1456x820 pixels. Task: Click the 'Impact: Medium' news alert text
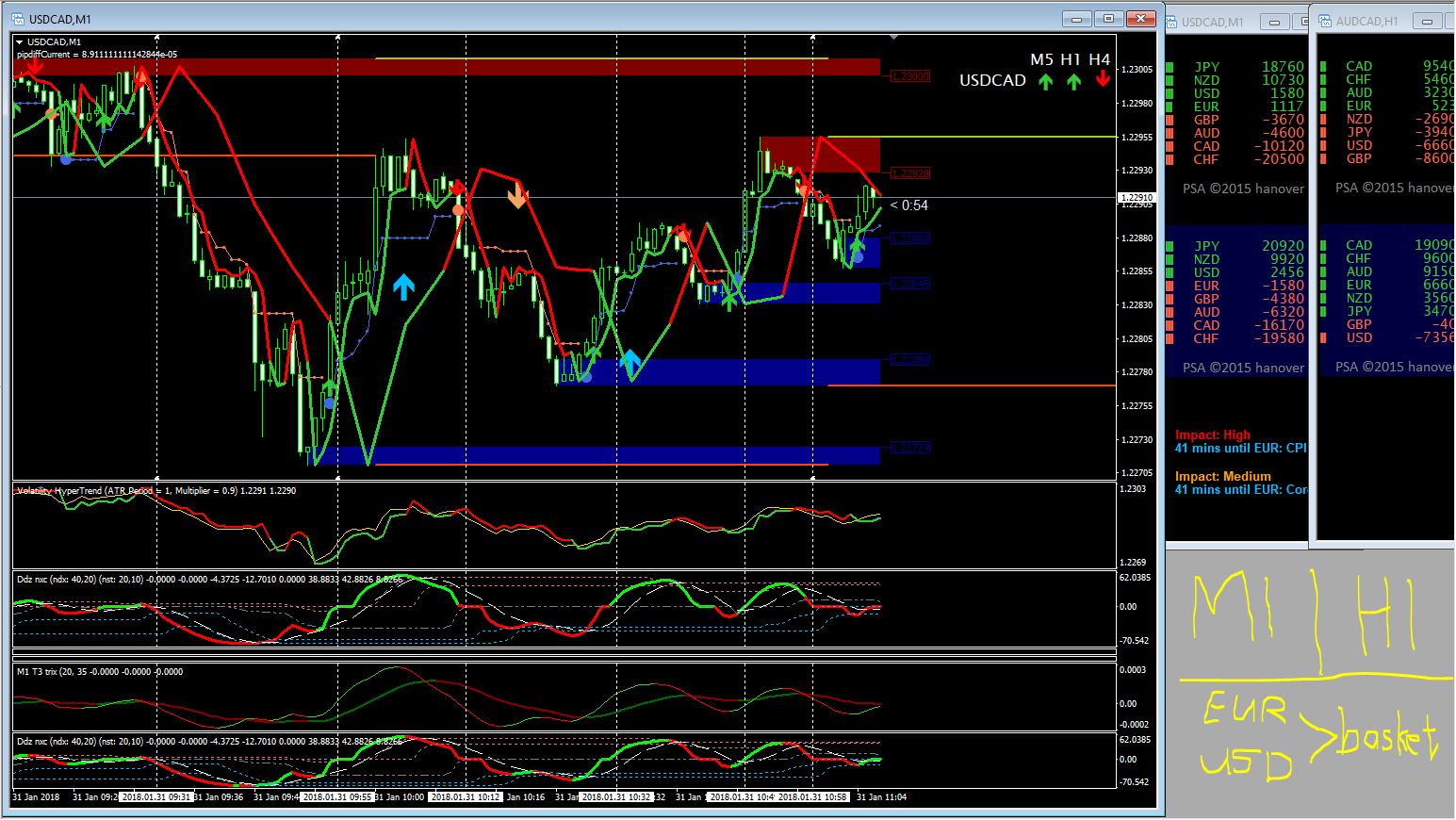point(1222,476)
